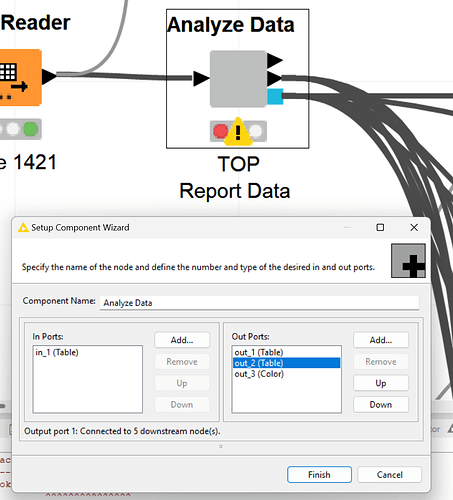Click the top output port of the Analyze Data node
This screenshot has width=453, height=500.
275,61
